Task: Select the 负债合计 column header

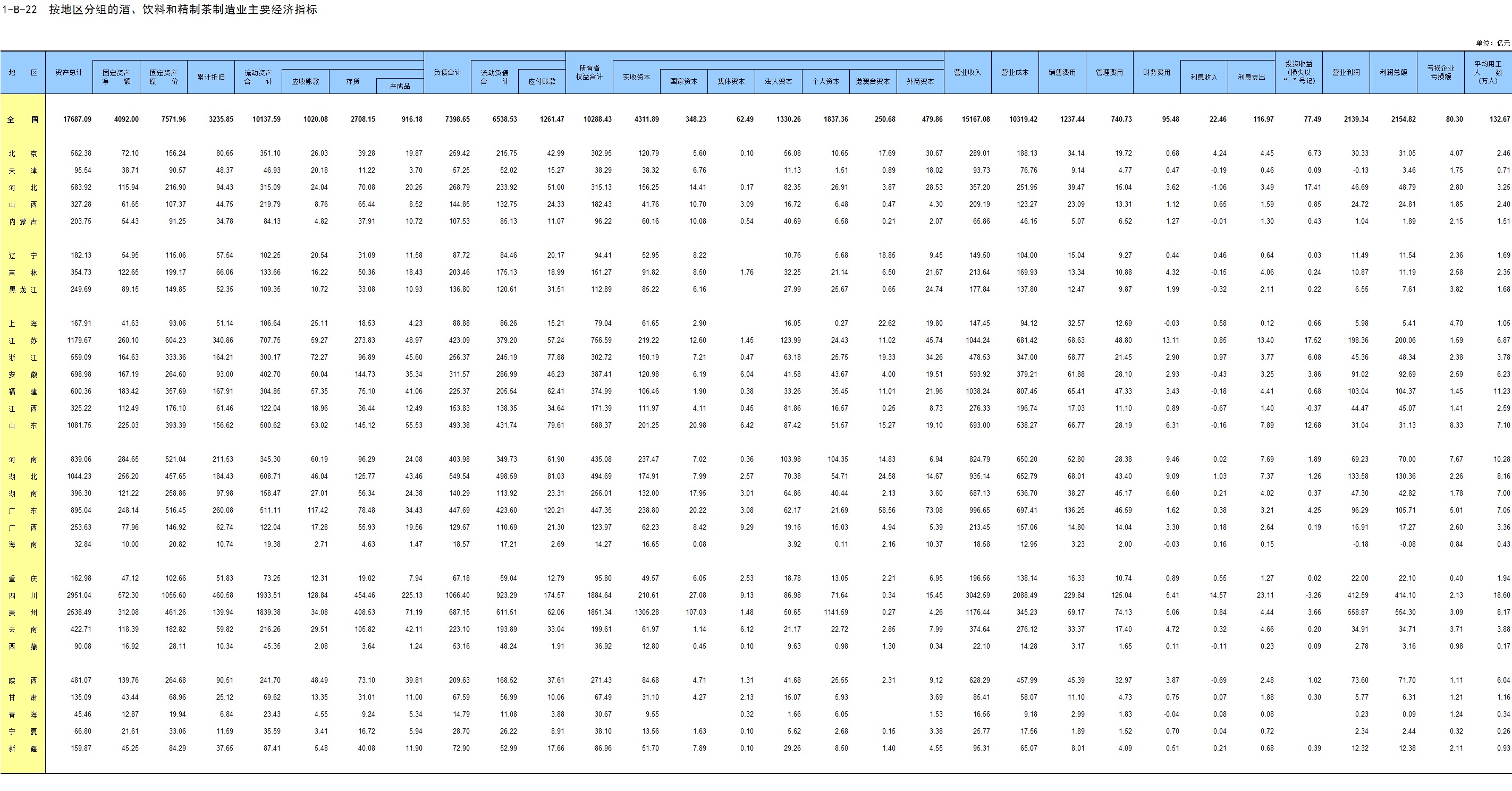Action: tap(447, 73)
